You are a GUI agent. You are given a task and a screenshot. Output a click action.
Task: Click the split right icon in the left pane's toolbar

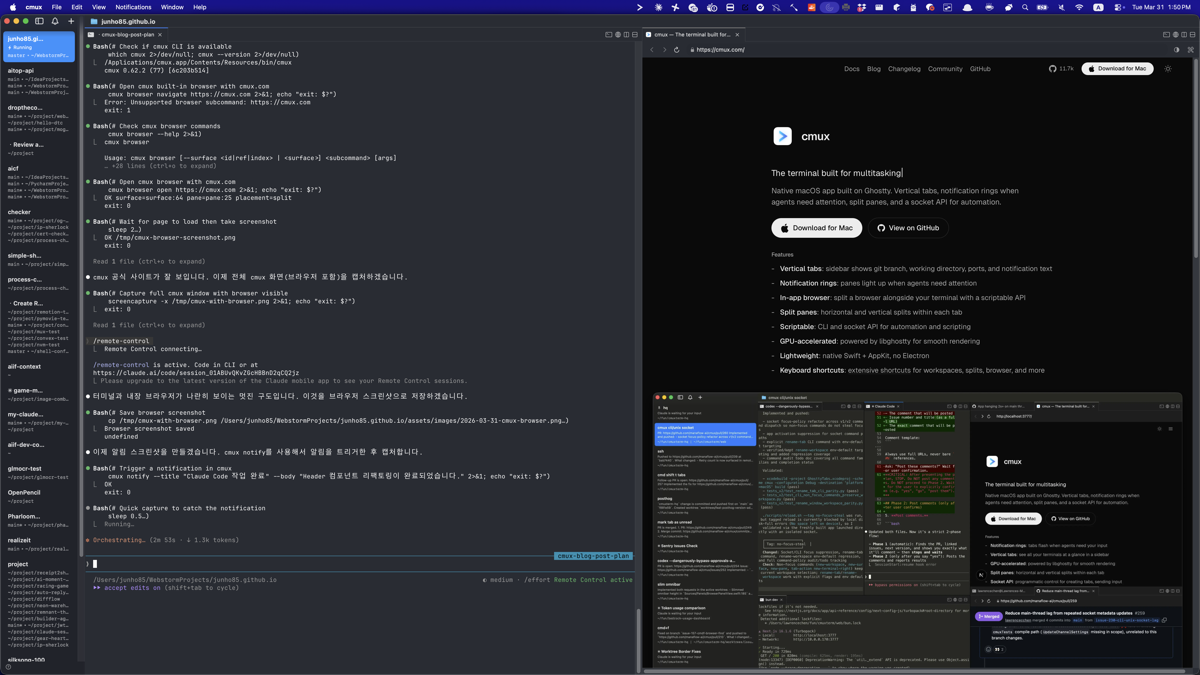[626, 35]
